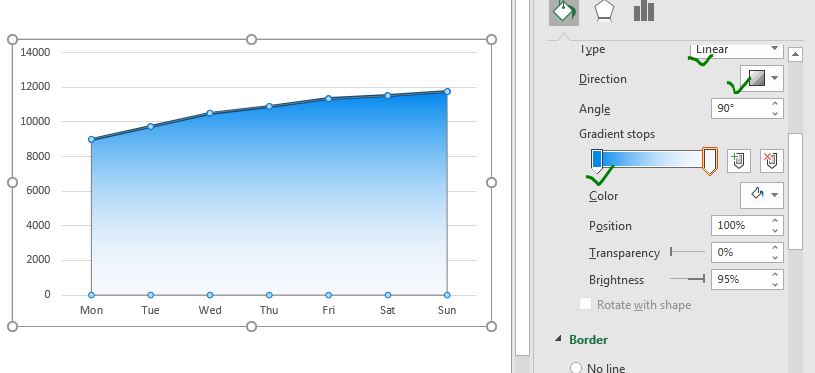Increase the Angle value with up arrow
This screenshot has height=373, width=815.
point(775,104)
